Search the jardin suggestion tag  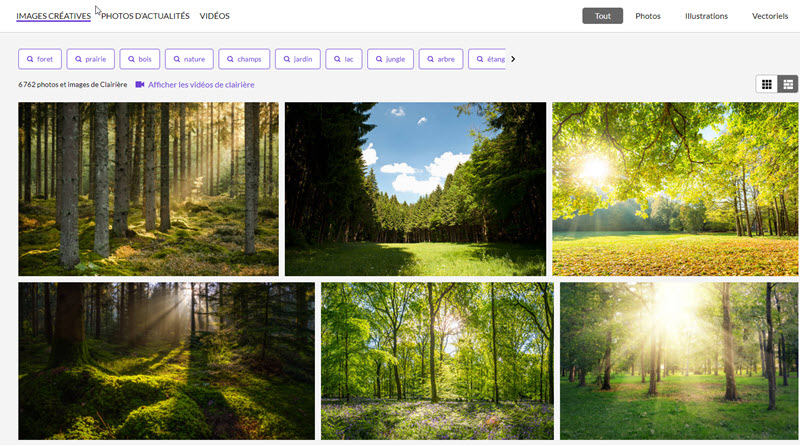pos(297,59)
